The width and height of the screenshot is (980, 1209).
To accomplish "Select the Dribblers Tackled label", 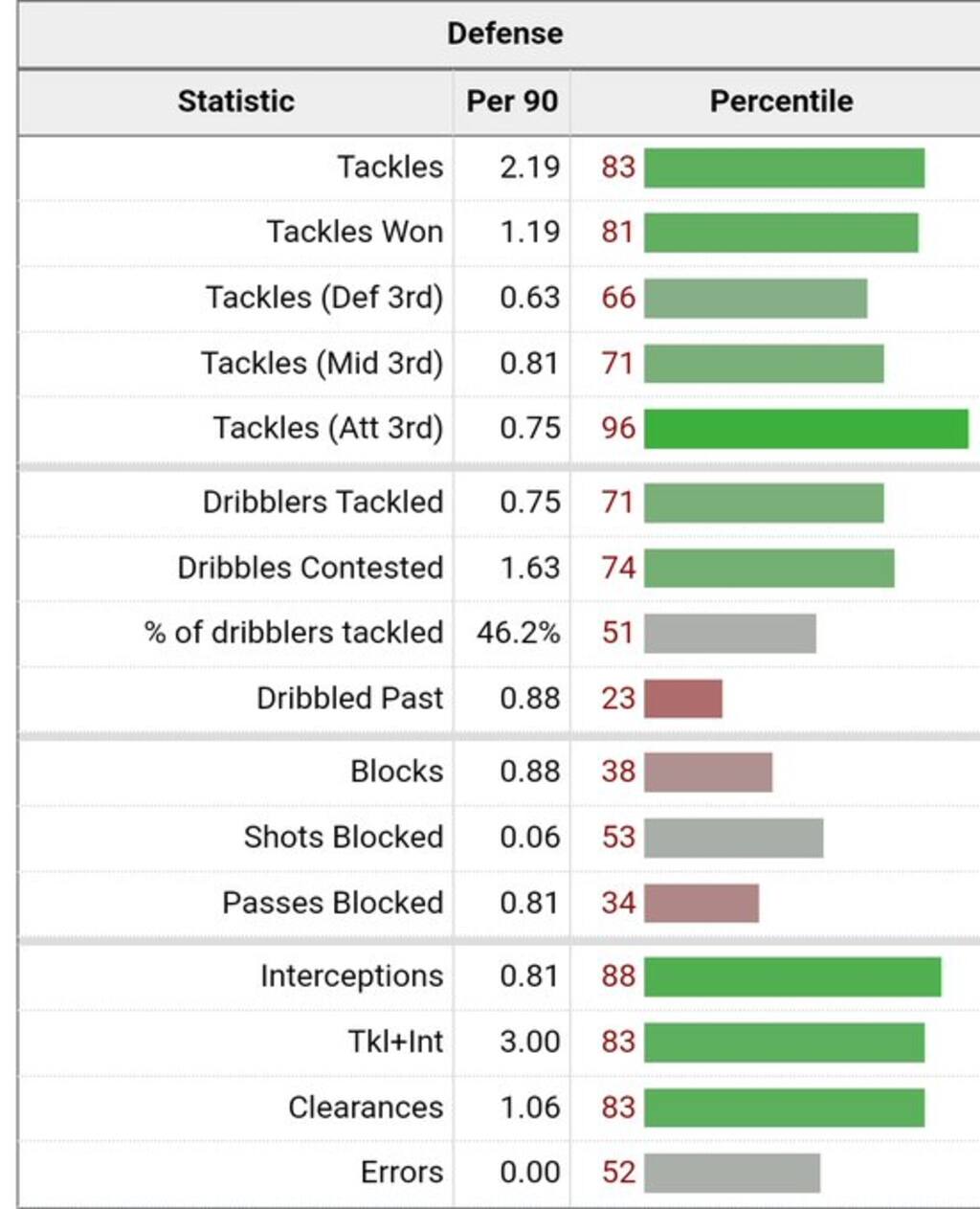I will pos(323,503).
